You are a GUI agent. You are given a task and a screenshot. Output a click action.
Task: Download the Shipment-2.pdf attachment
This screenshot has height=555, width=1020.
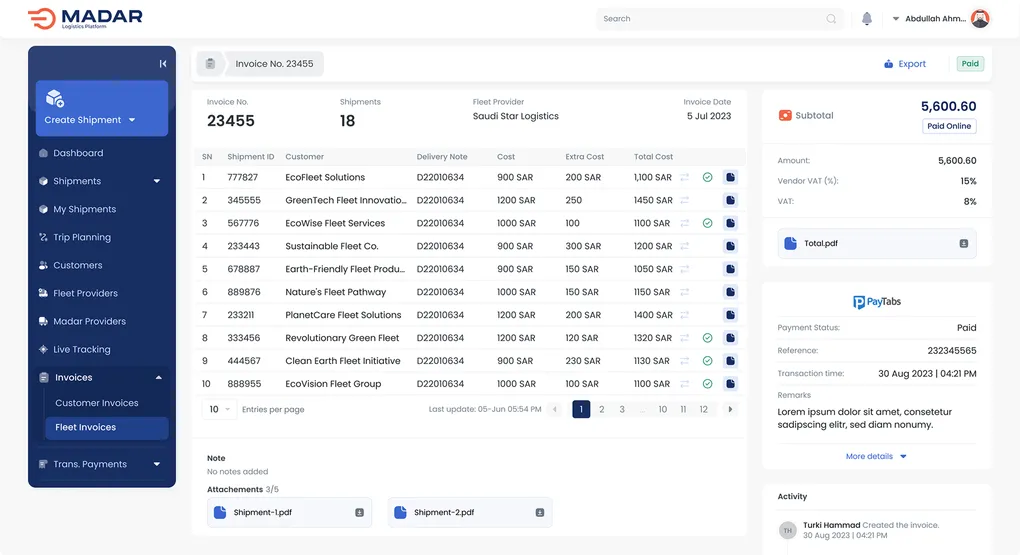click(539, 513)
